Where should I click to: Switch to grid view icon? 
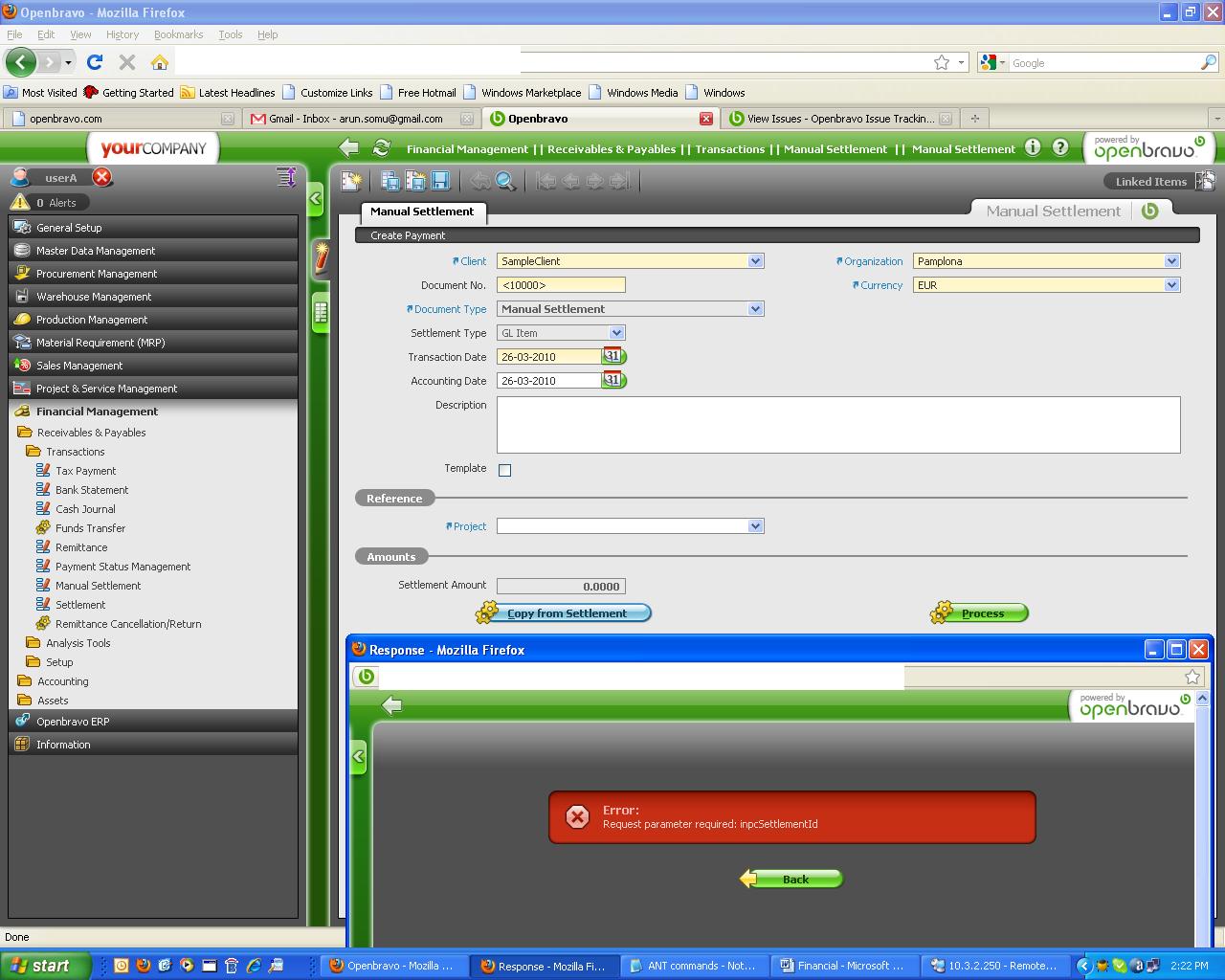pos(321,312)
